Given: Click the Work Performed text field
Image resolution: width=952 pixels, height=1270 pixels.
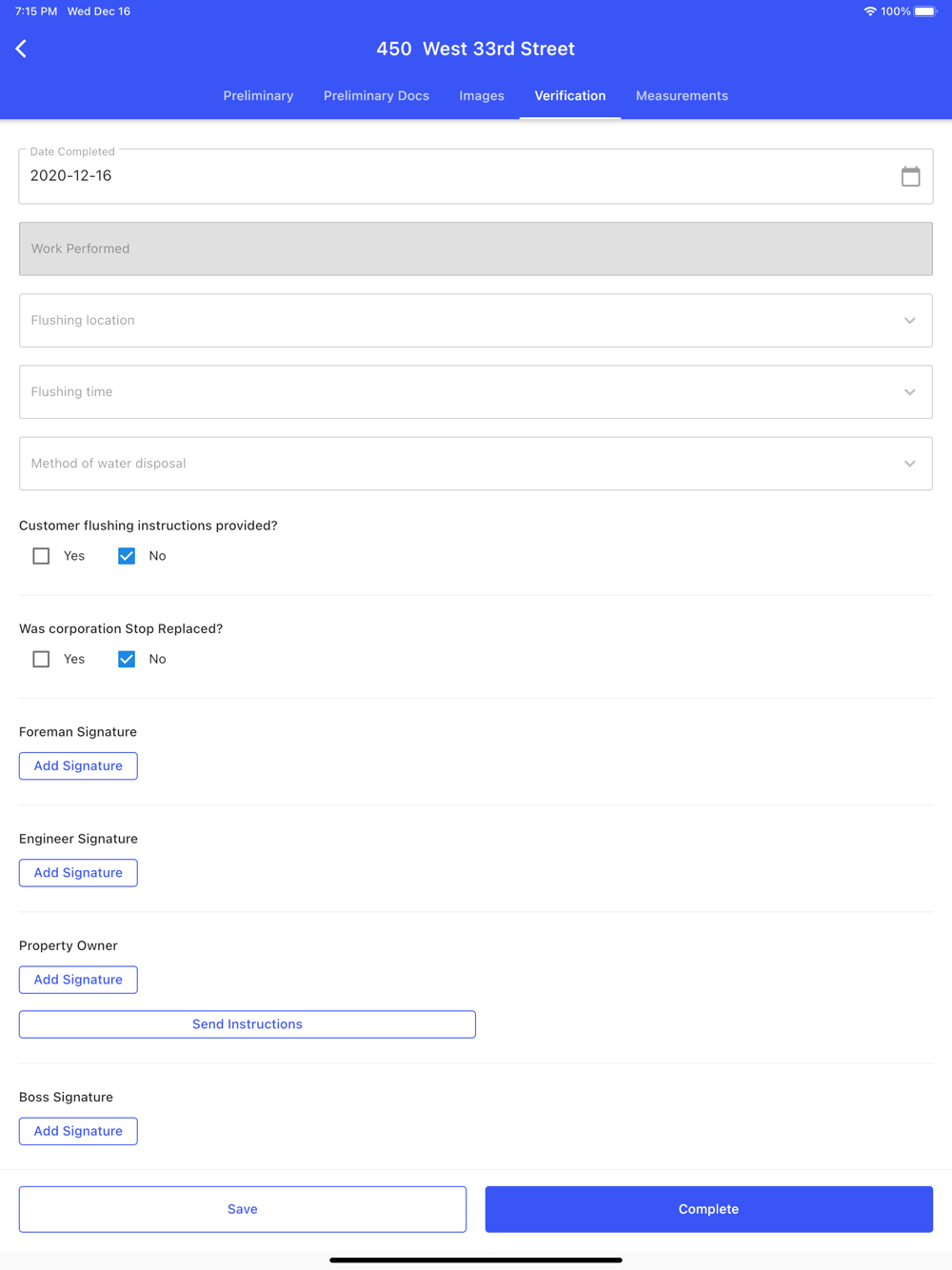Looking at the screenshot, I should (476, 248).
